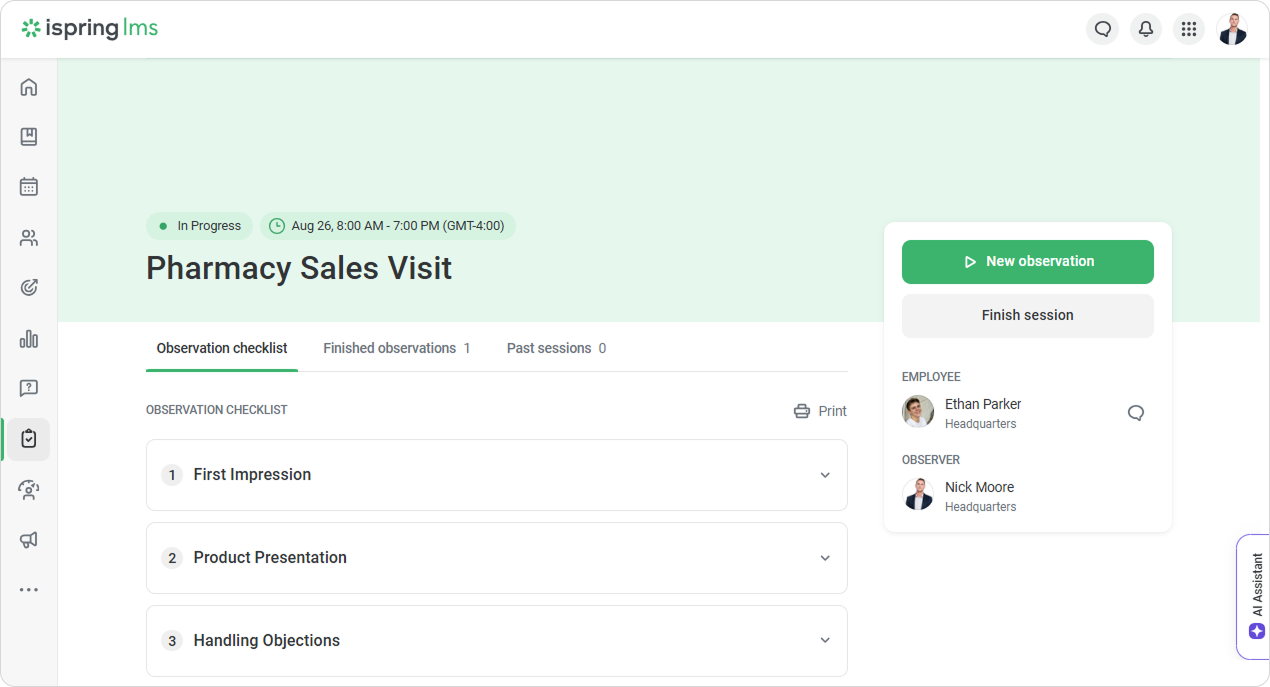
Task: Start a New observation
Action: point(1028,262)
